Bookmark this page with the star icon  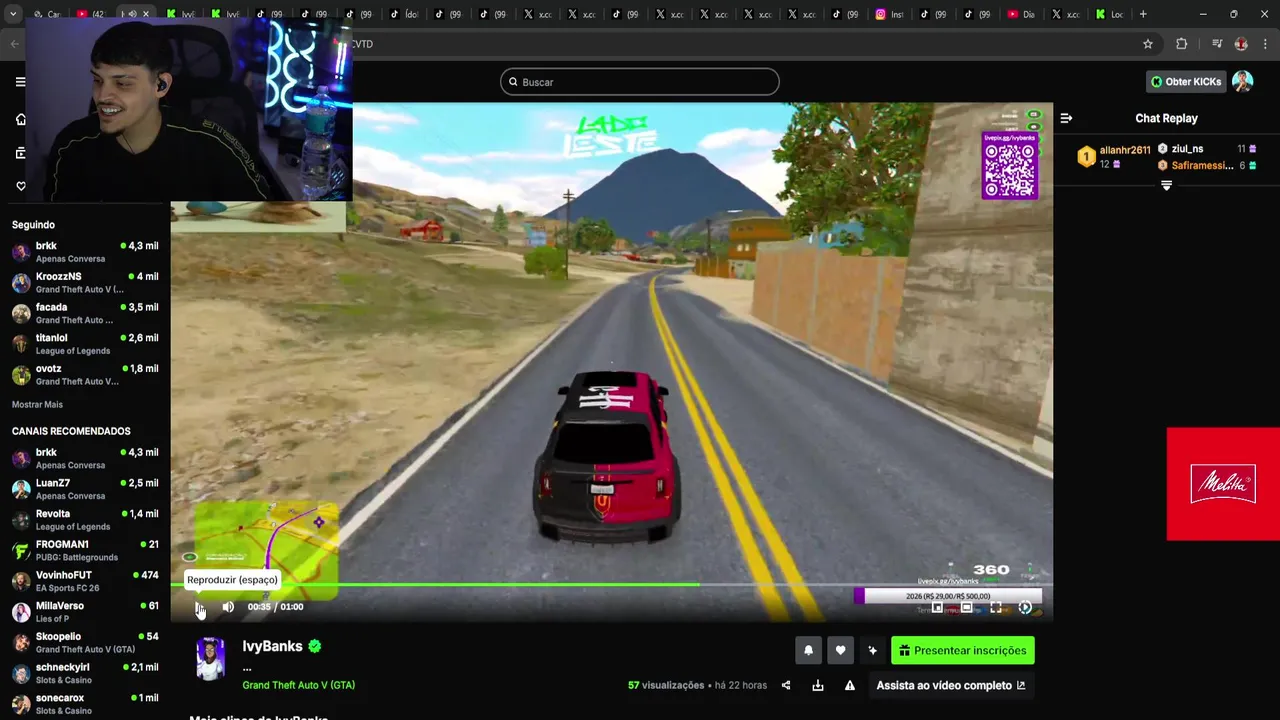pyautogui.click(x=1148, y=44)
